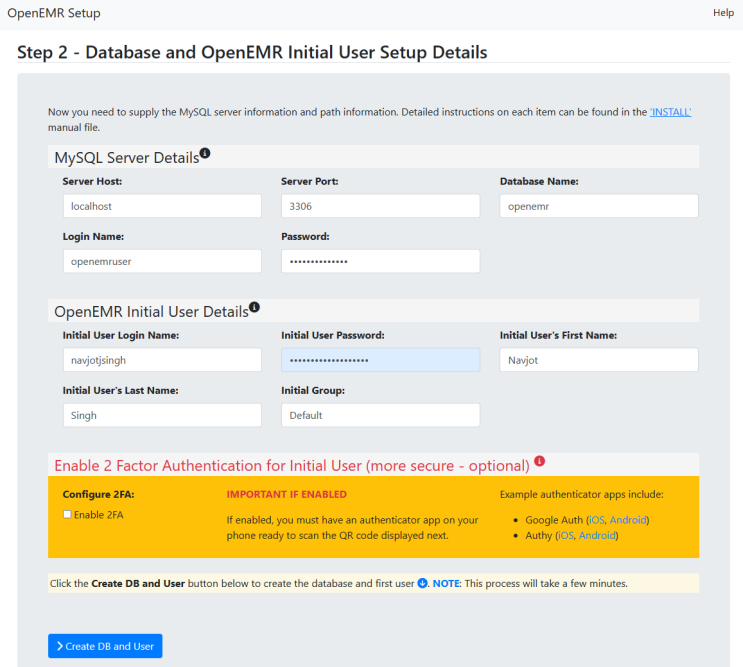Open the 'INSTALL' manual link
This screenshot has width=743, height=667.
[671, 112]
